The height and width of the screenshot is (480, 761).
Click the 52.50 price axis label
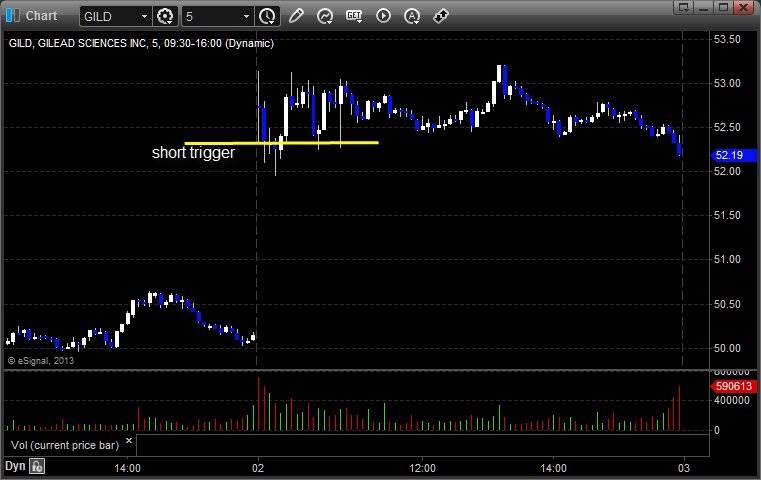(x=727, y=127)
